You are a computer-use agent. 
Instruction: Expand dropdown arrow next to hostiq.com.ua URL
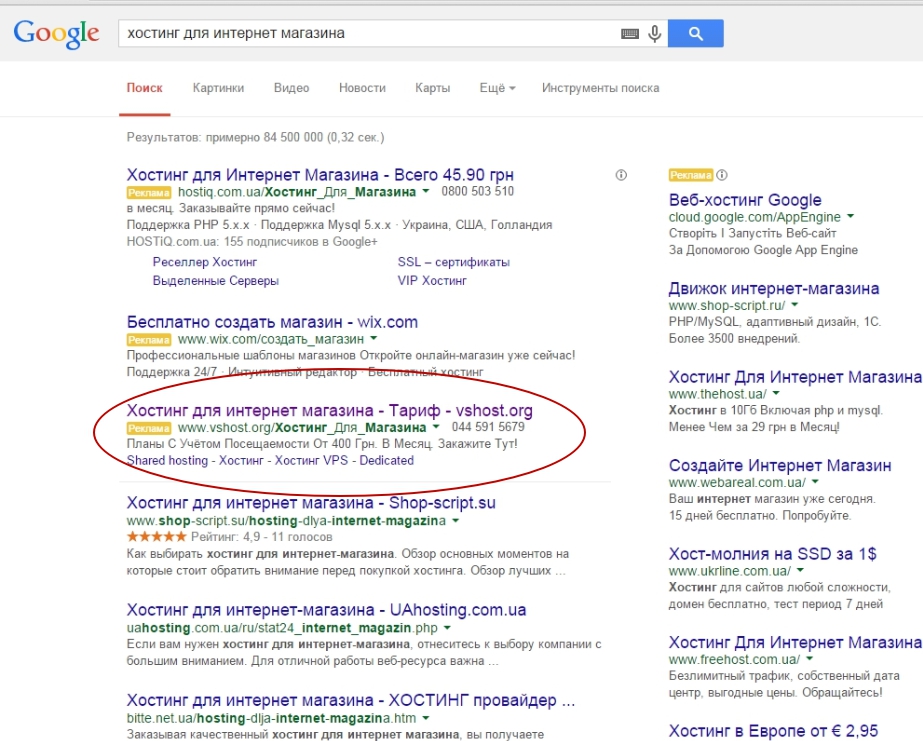(426, 191)
